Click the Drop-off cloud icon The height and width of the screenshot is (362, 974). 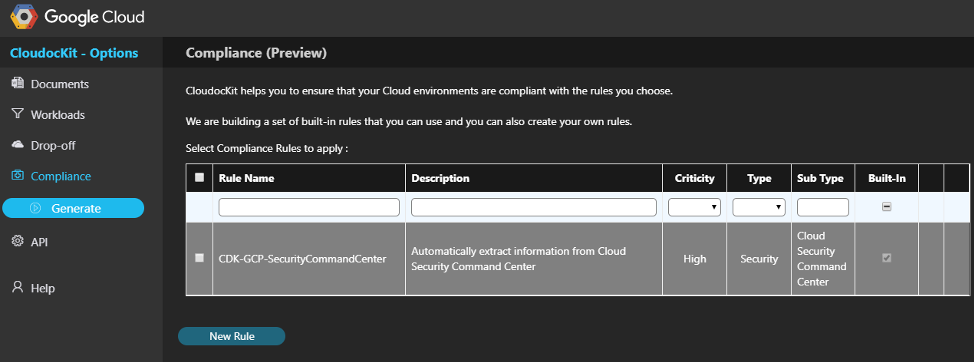click(x=18, y=145)
